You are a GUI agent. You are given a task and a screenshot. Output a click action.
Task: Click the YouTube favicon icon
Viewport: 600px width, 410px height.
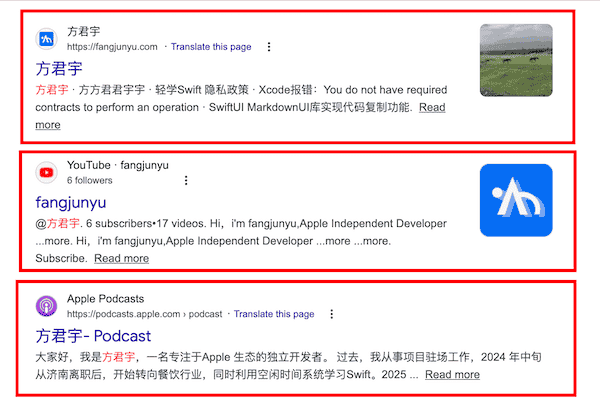pos(46,173)
